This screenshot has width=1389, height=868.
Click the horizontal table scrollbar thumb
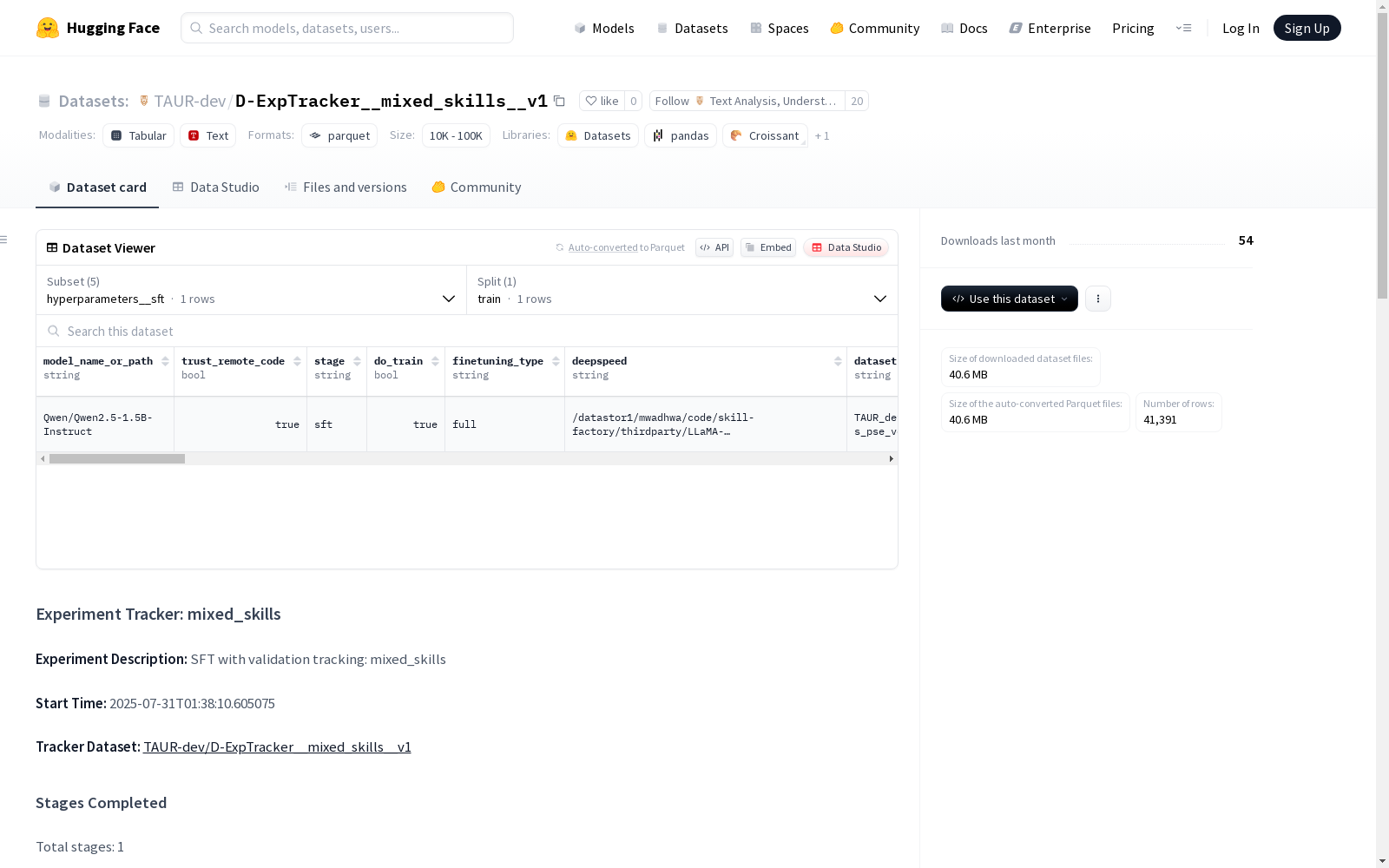click(117, 458)
